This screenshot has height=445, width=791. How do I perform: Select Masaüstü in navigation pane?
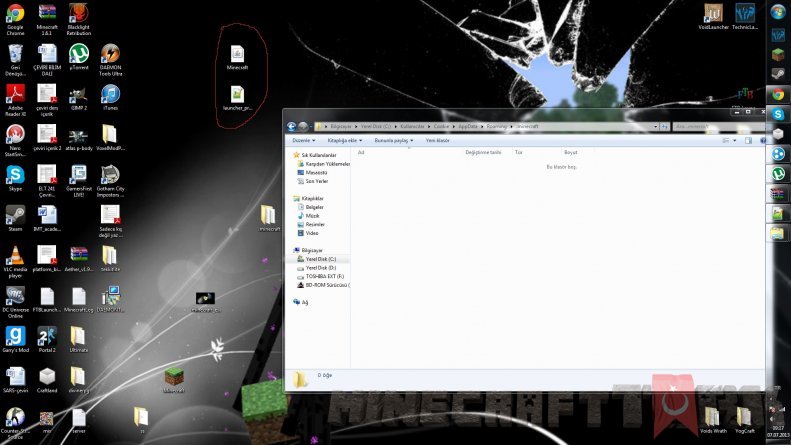coord(312,173)
